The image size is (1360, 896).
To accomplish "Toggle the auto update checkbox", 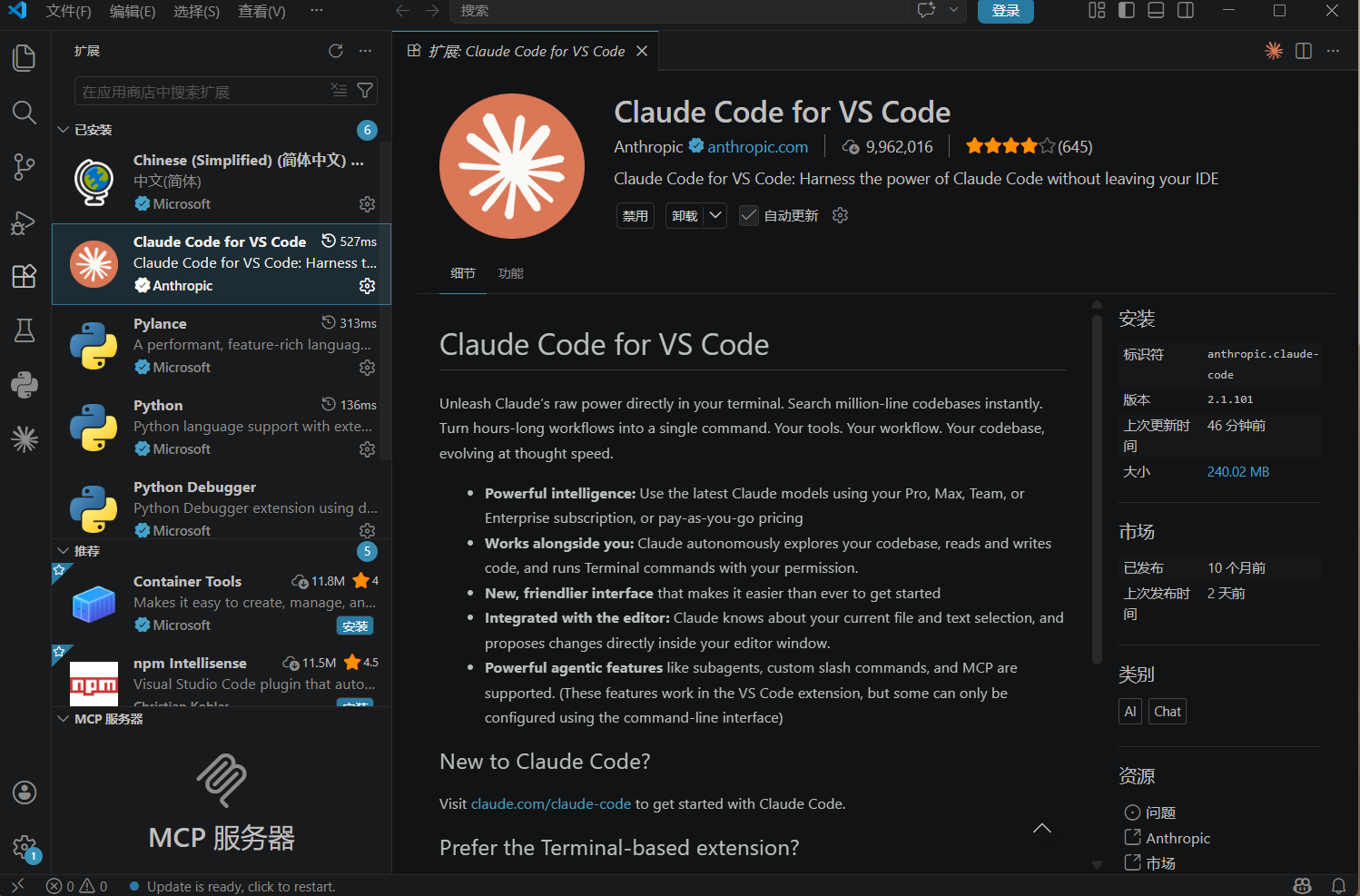I will click(x=749, y=215).
